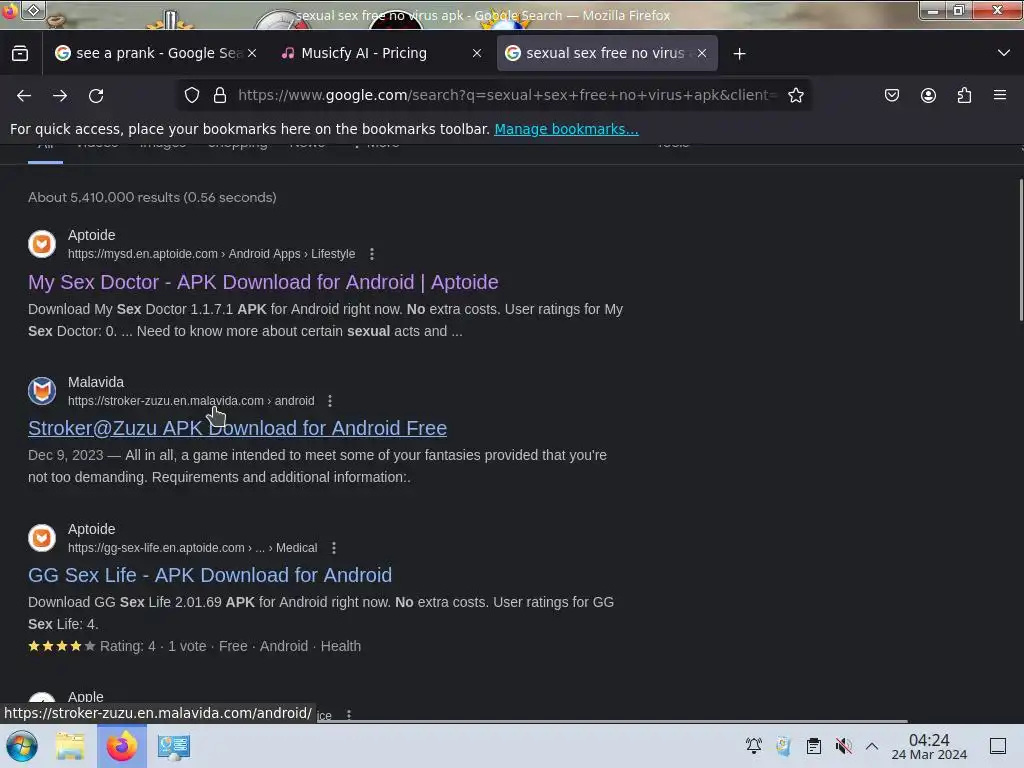The image size is (1024, 768).
Task: Open options for the mysd.en.aptoide.com result
Action: pos(372,254)
